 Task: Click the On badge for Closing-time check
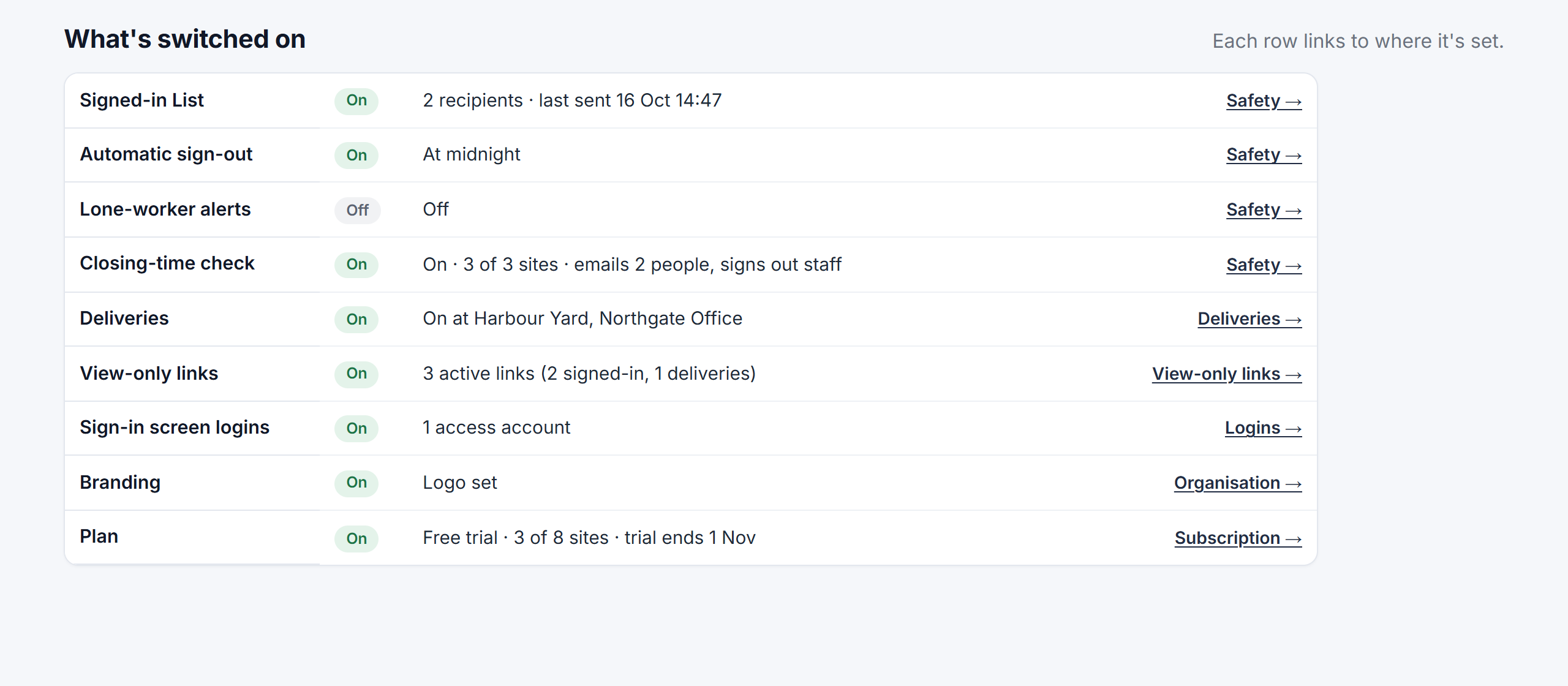coord(356,265)
